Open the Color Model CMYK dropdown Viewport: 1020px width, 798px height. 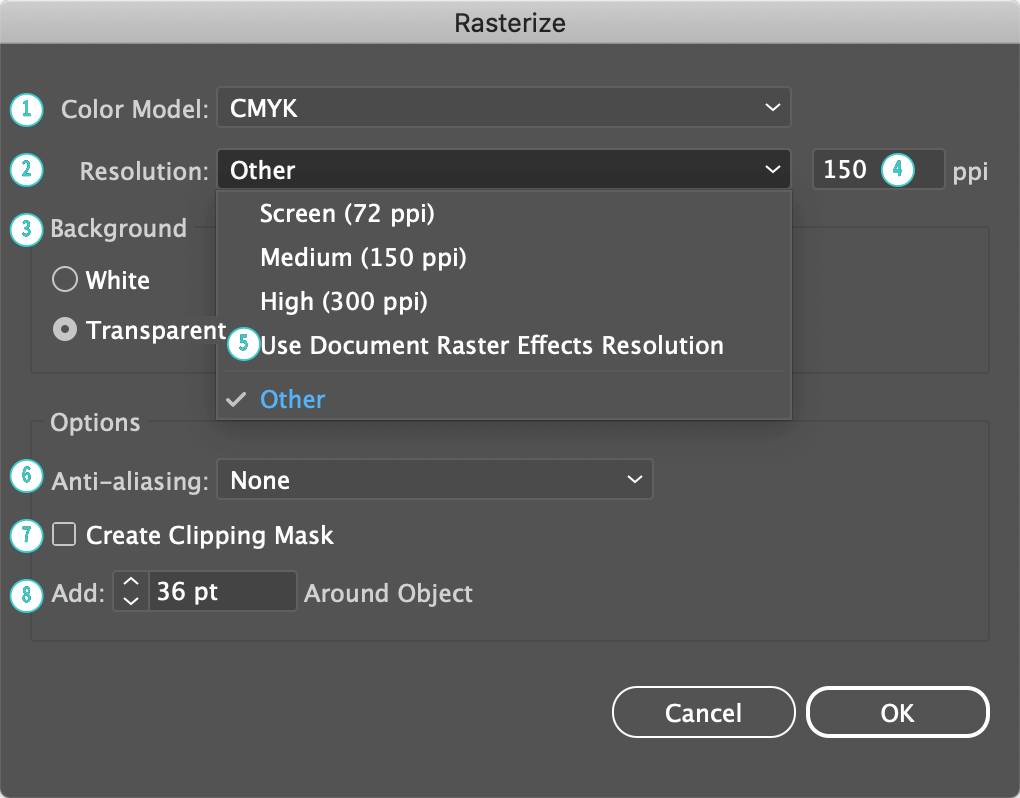tap(503, 108)
